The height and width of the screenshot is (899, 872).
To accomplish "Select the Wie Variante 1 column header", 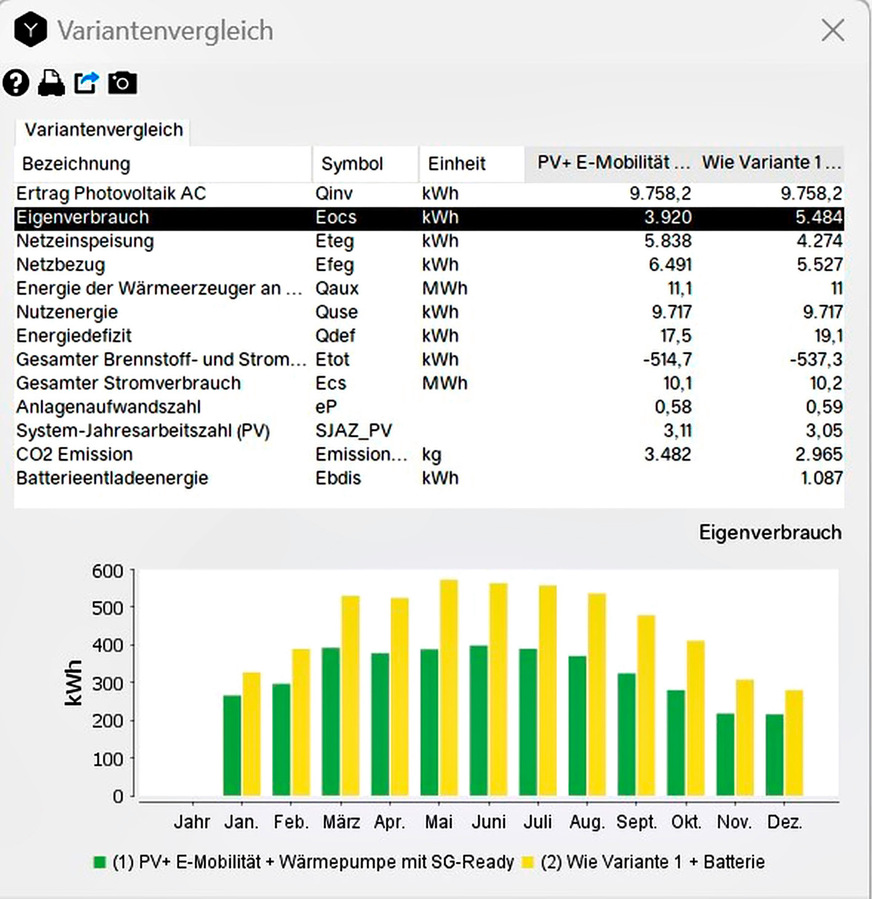I will (771, 163).
